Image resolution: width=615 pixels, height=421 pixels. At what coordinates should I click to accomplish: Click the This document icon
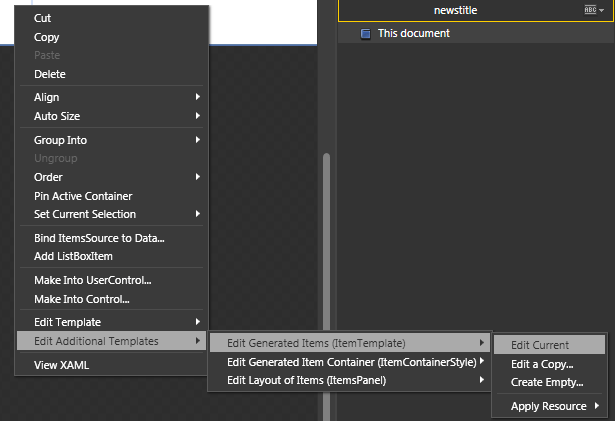pos(365,34)
